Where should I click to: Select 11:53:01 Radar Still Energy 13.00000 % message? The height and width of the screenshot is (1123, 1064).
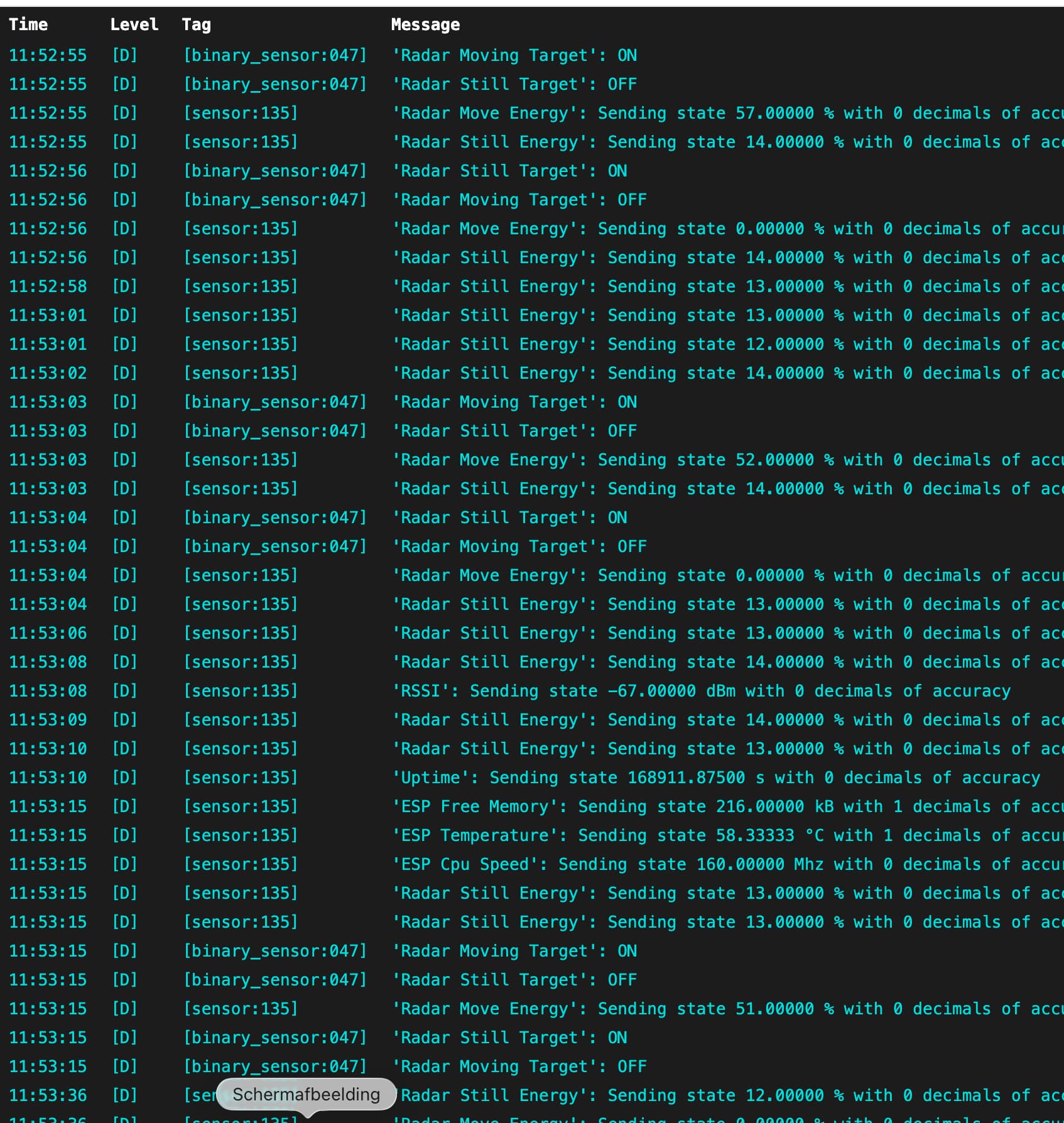click(x=727, y=315)
